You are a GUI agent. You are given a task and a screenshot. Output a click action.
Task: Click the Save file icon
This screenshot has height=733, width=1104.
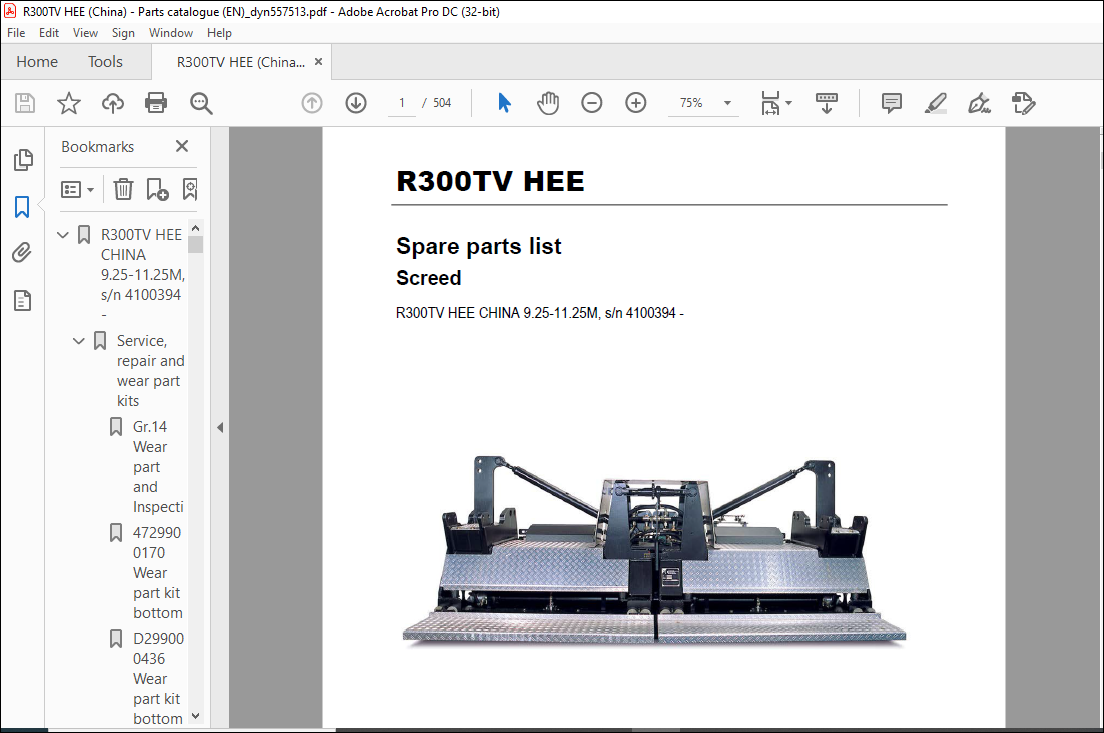tap(25, 103)
